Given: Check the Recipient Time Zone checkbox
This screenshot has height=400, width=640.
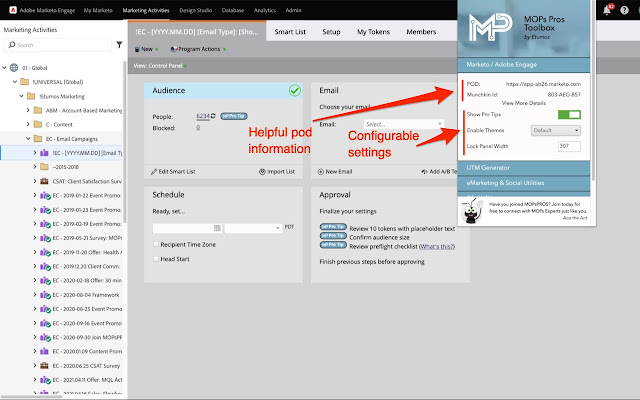Looking at the screenshot, I should click(x=156, y=244).
